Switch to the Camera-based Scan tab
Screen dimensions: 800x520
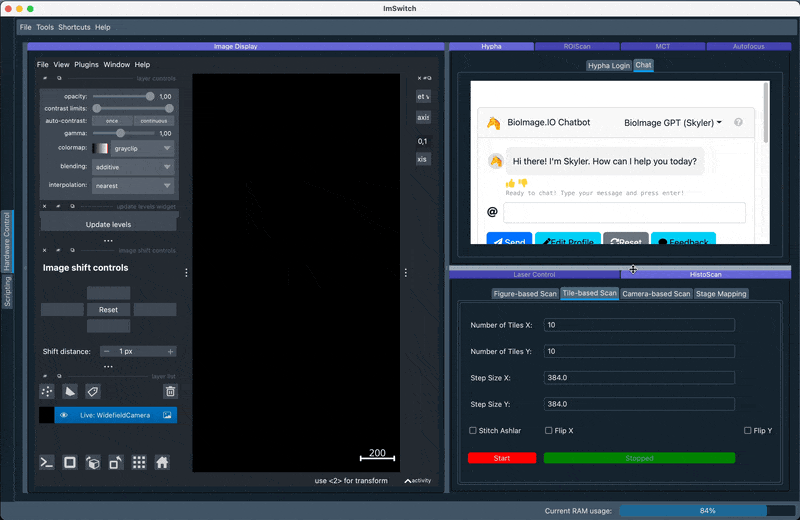[x=656, y=294]
